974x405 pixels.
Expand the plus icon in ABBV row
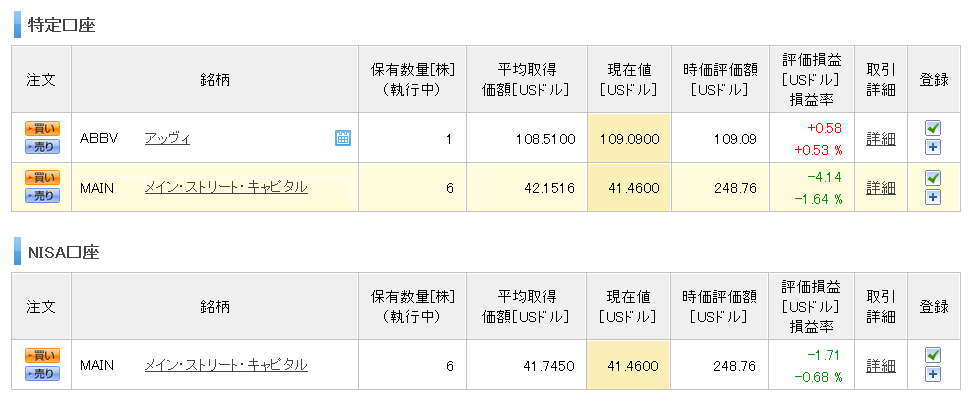(x=933, y=147)
